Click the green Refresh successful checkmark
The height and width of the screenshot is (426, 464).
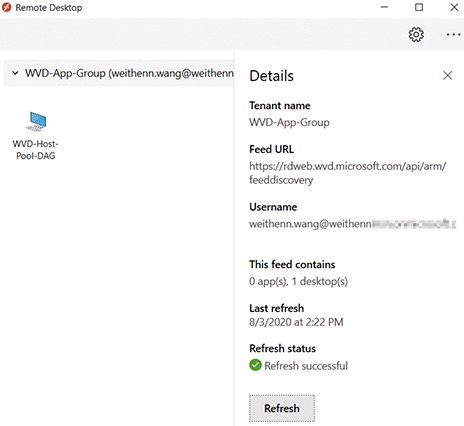point(255,365)
